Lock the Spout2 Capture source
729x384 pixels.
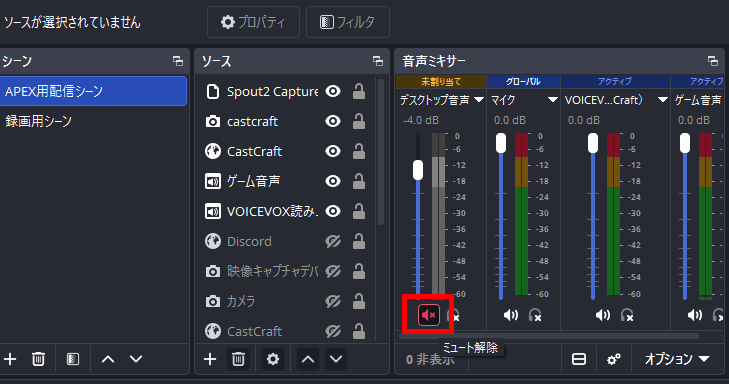click(358, 92)
